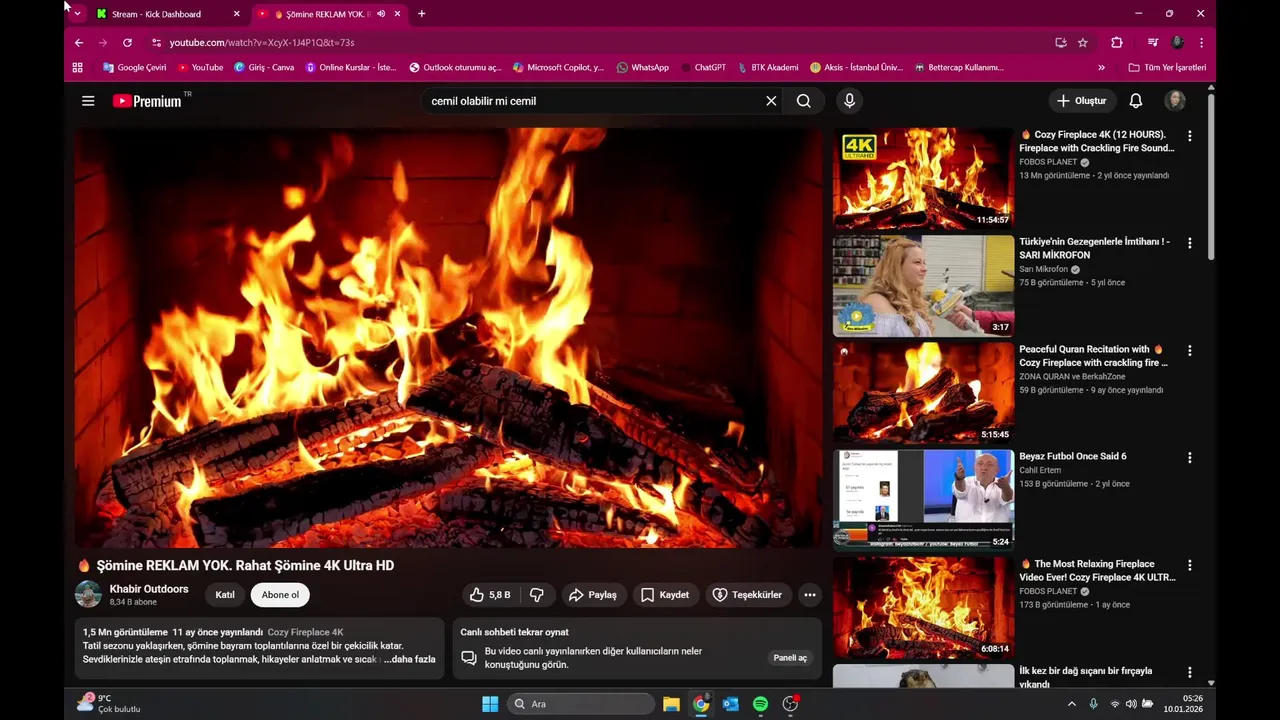Viewport: 1280px width, 720px height.
Task: Save video with Kaydet button
Action: click(x=665, y=595)
